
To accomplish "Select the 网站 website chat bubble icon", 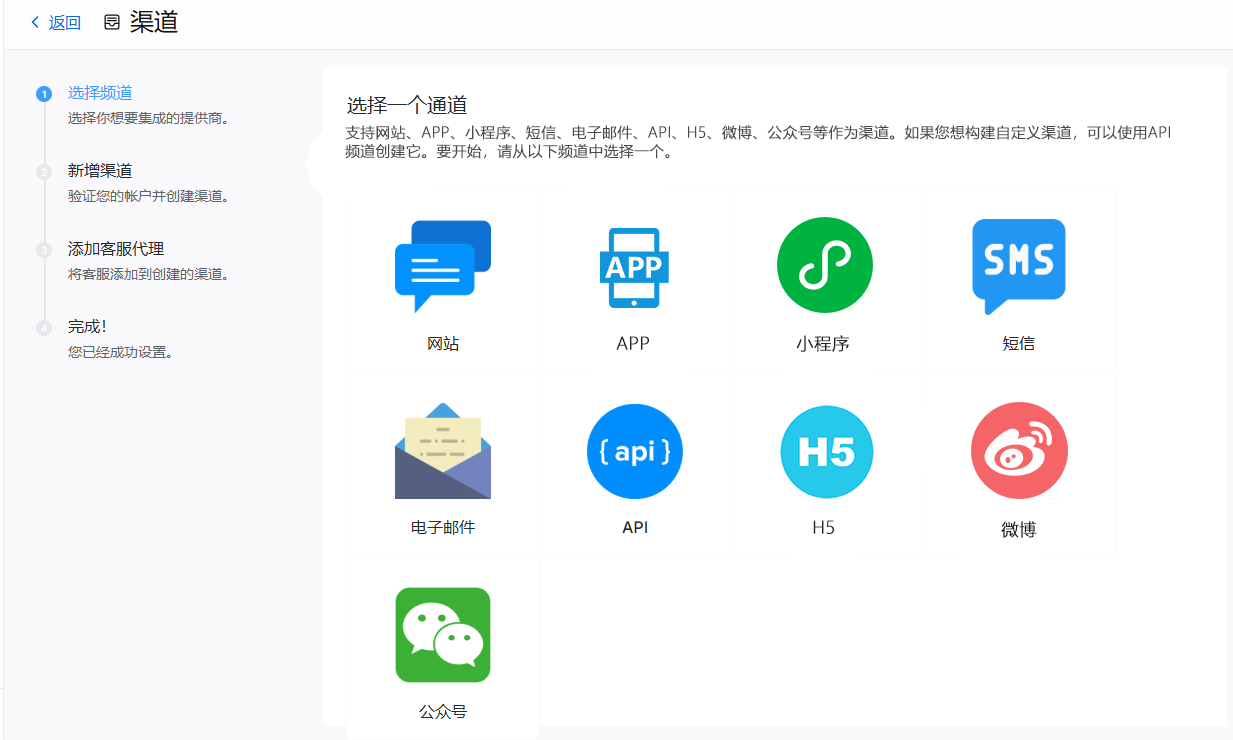I will 443,266.
